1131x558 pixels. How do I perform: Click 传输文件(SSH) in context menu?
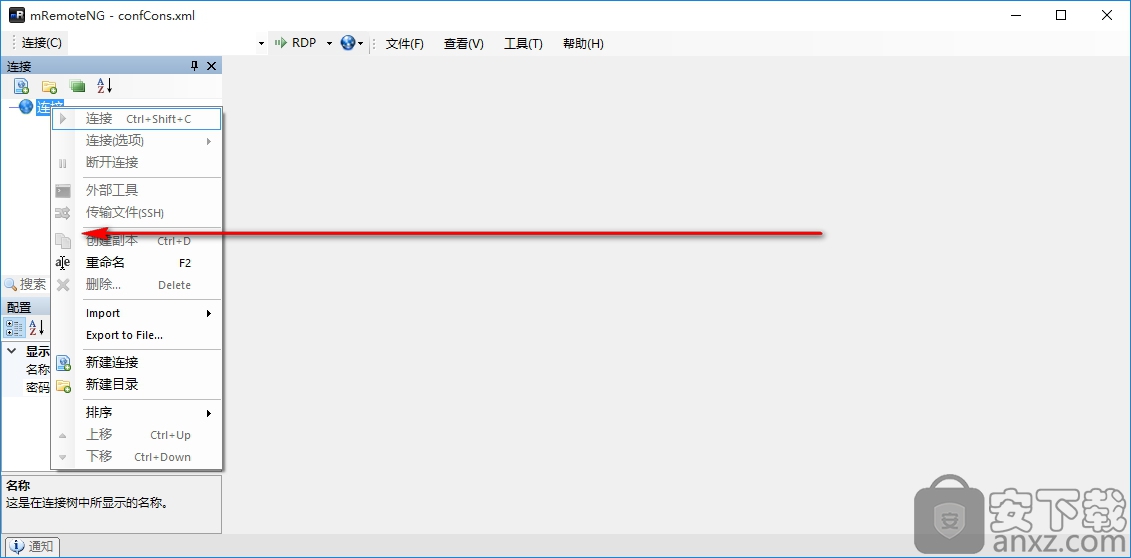click(x=137, y=213)
